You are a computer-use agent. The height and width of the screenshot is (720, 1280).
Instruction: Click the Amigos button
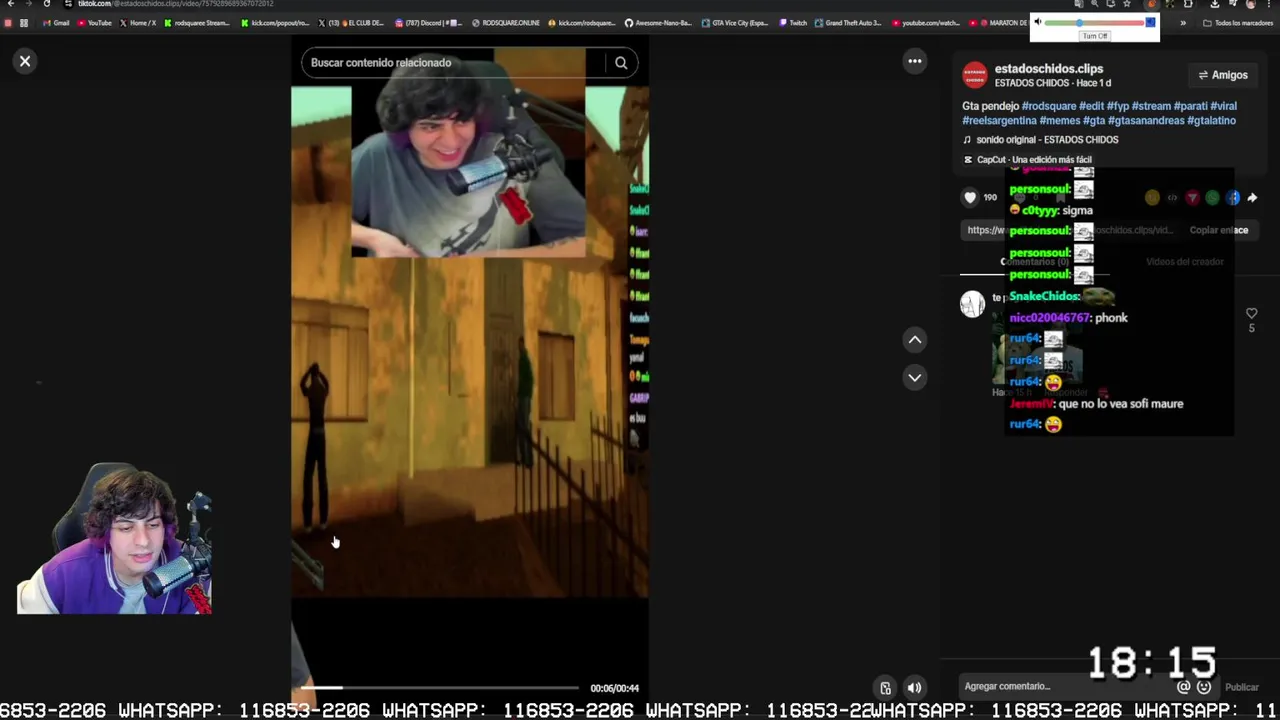1222,75
